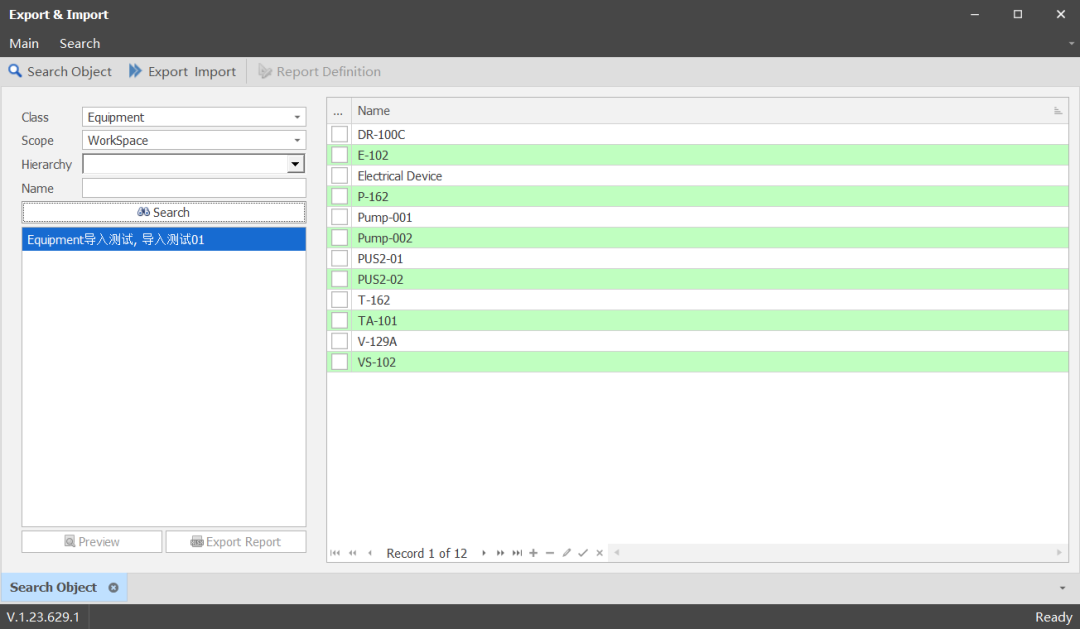Close the Search Object bottom tab
This screenshot has width=1080, height=629.
coord(113,588)
